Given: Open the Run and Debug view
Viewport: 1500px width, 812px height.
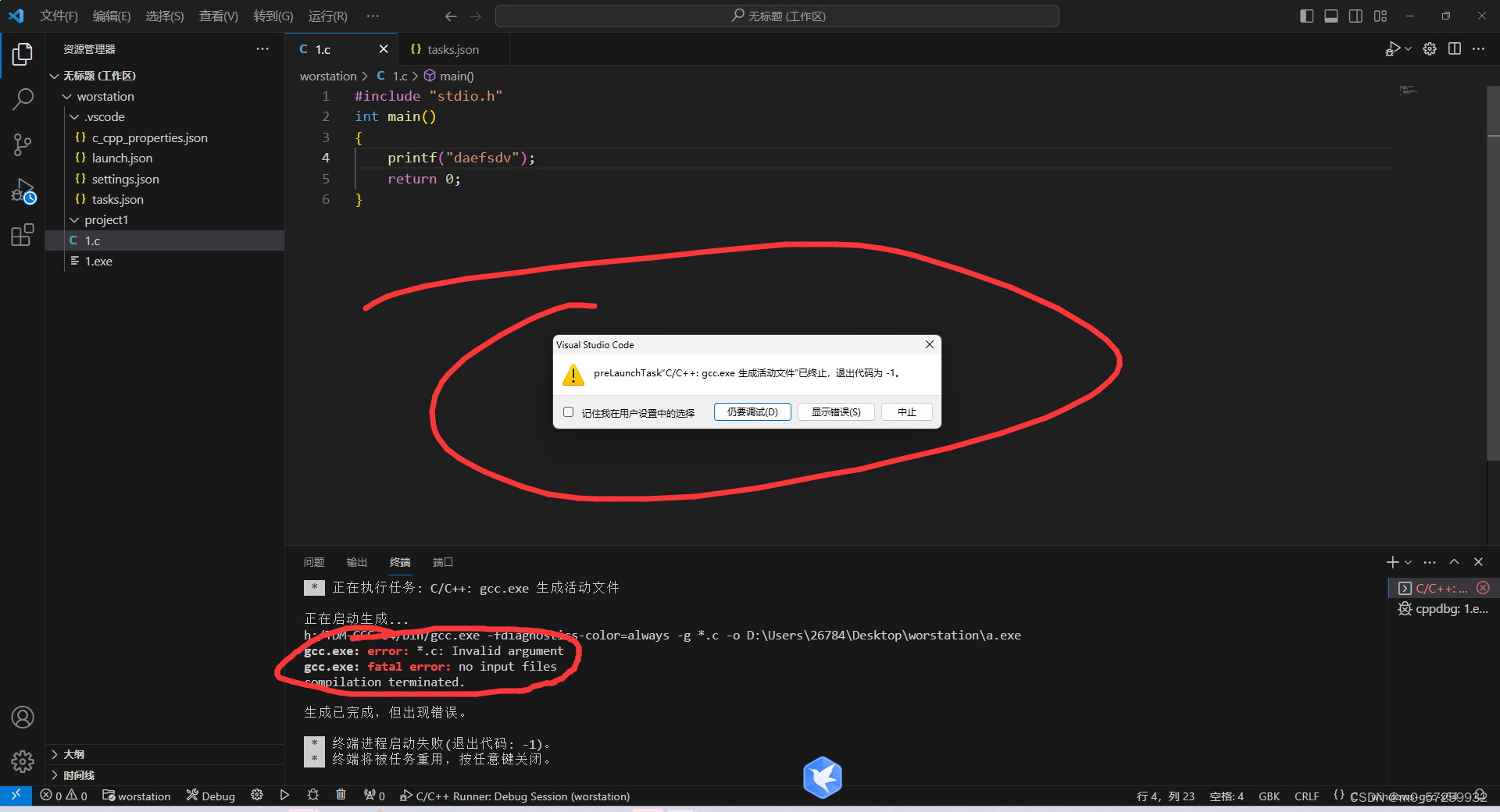Looking at the screenshot, I should (23, 190).
